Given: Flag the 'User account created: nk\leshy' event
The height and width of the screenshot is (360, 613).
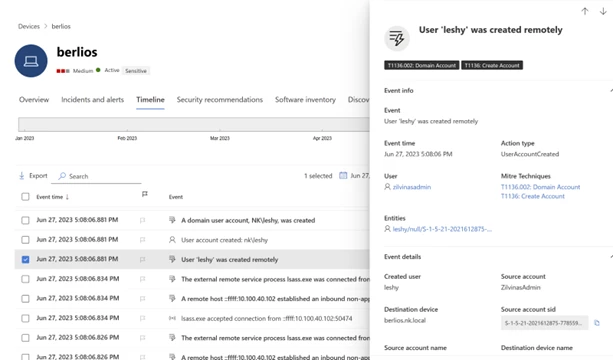Looking at the screenshot, I should 142,240.
